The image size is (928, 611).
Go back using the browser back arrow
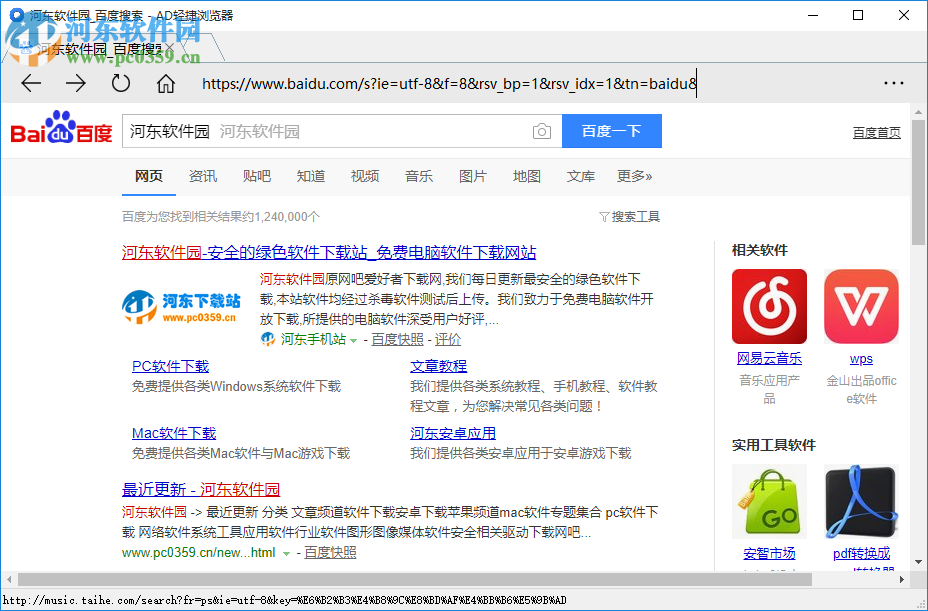point(31,83)
